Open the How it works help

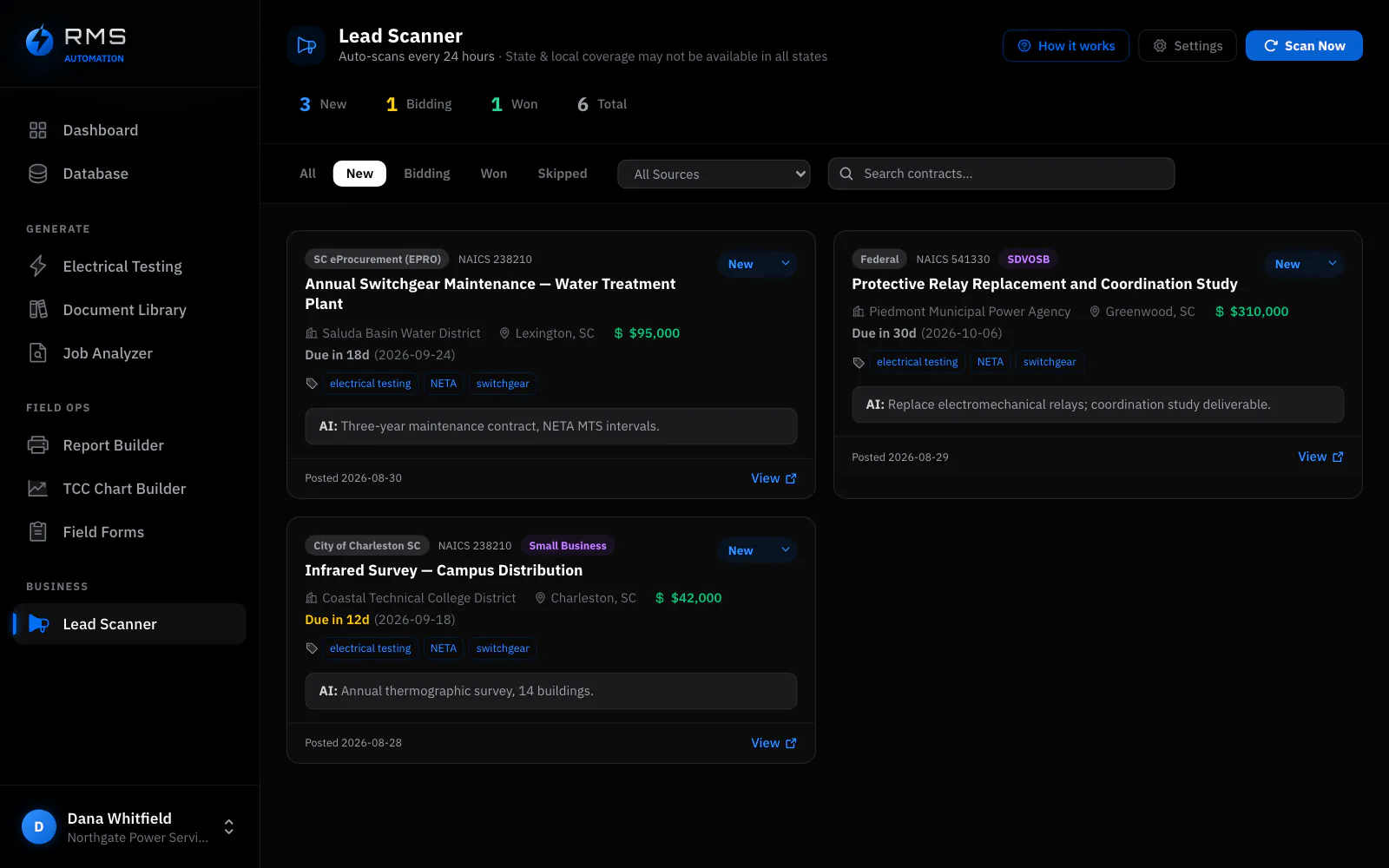1066,46
